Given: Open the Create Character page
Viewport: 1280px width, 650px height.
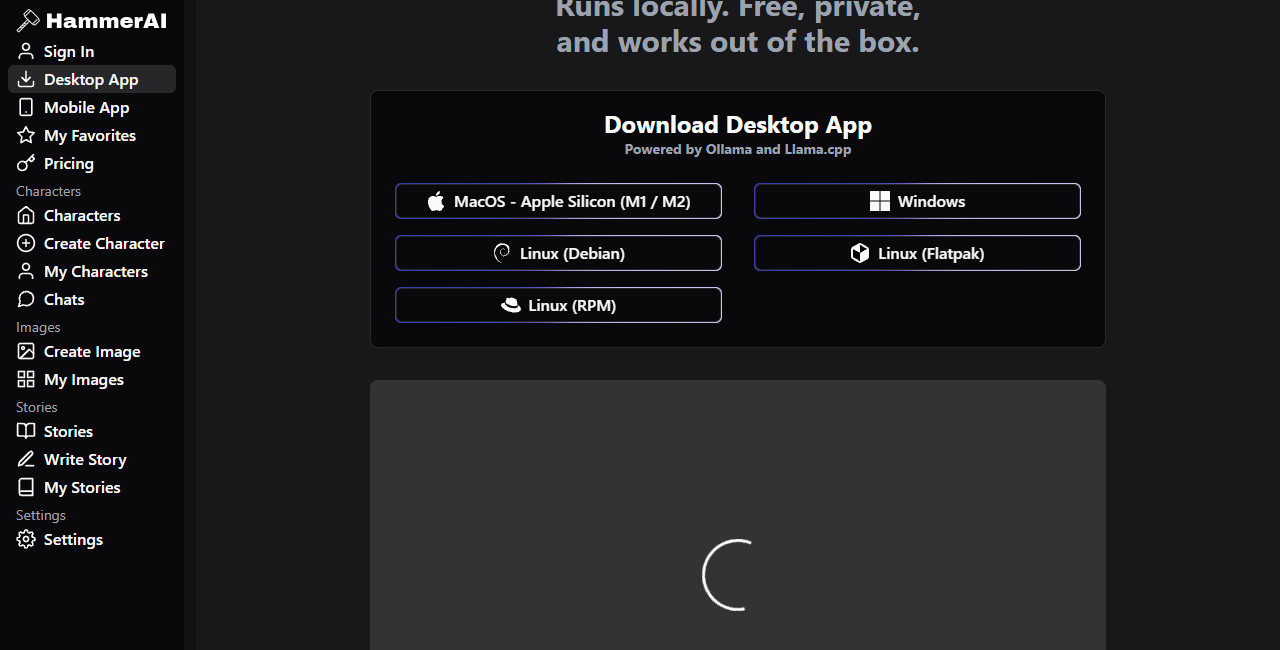Looking at the screenshot, I should pos(92,243).
